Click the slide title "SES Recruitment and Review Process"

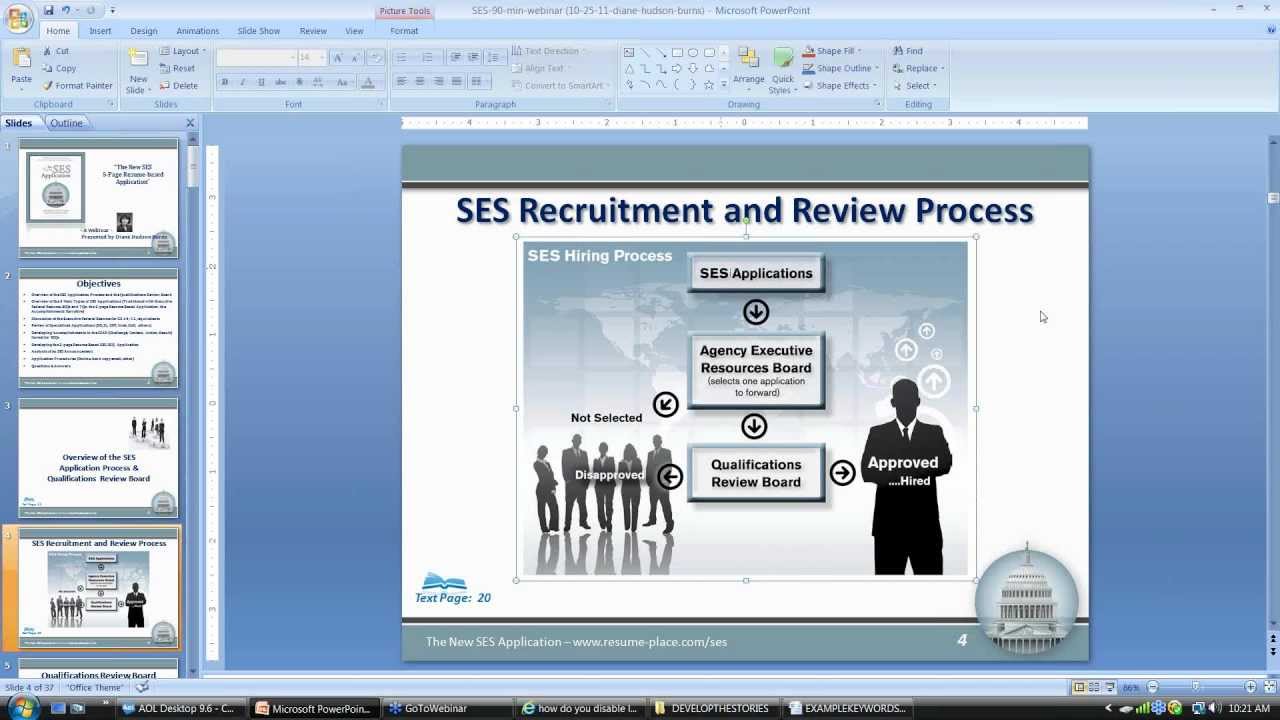[x=745, y=211]
